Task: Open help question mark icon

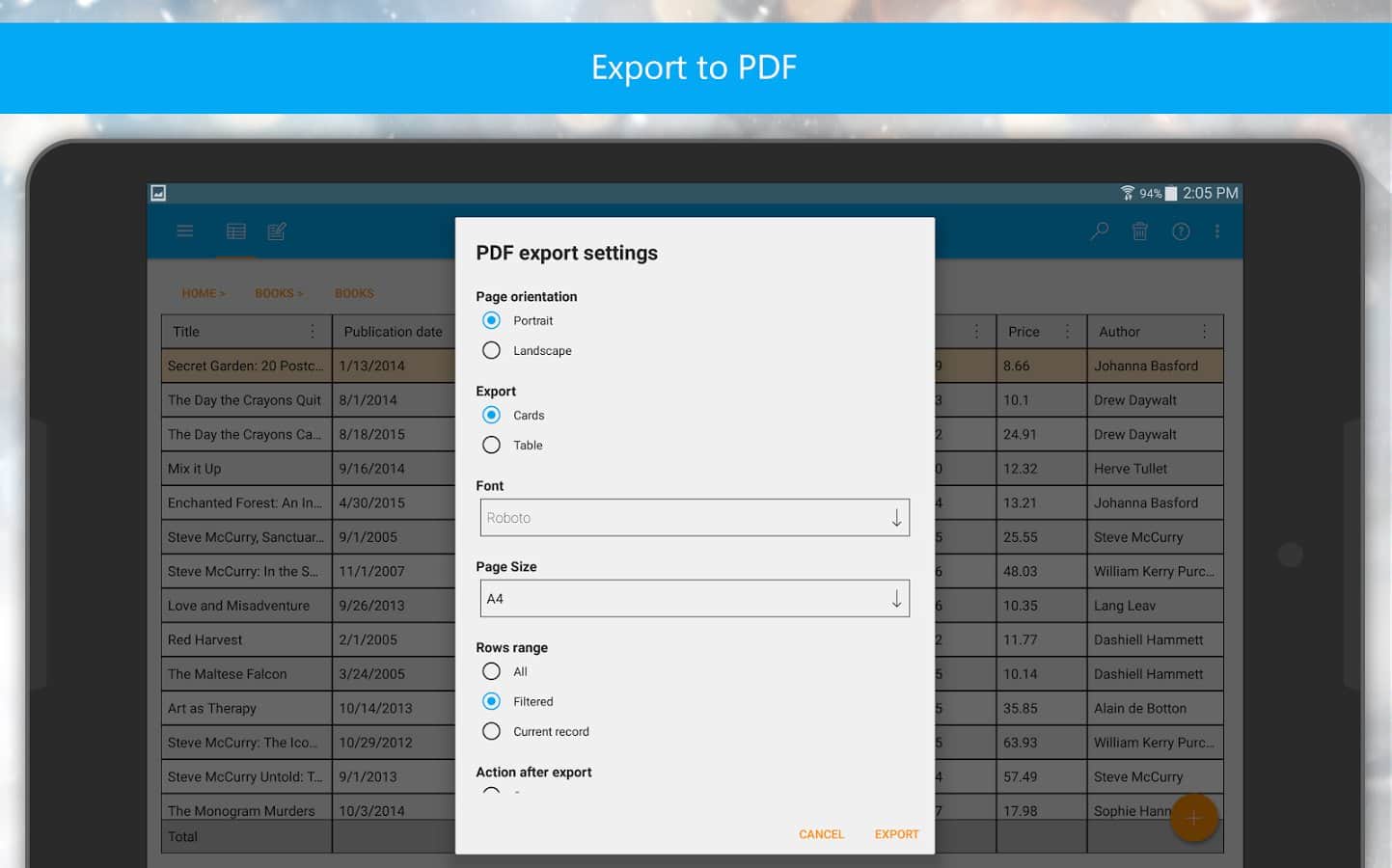Action: [1181, 231]
